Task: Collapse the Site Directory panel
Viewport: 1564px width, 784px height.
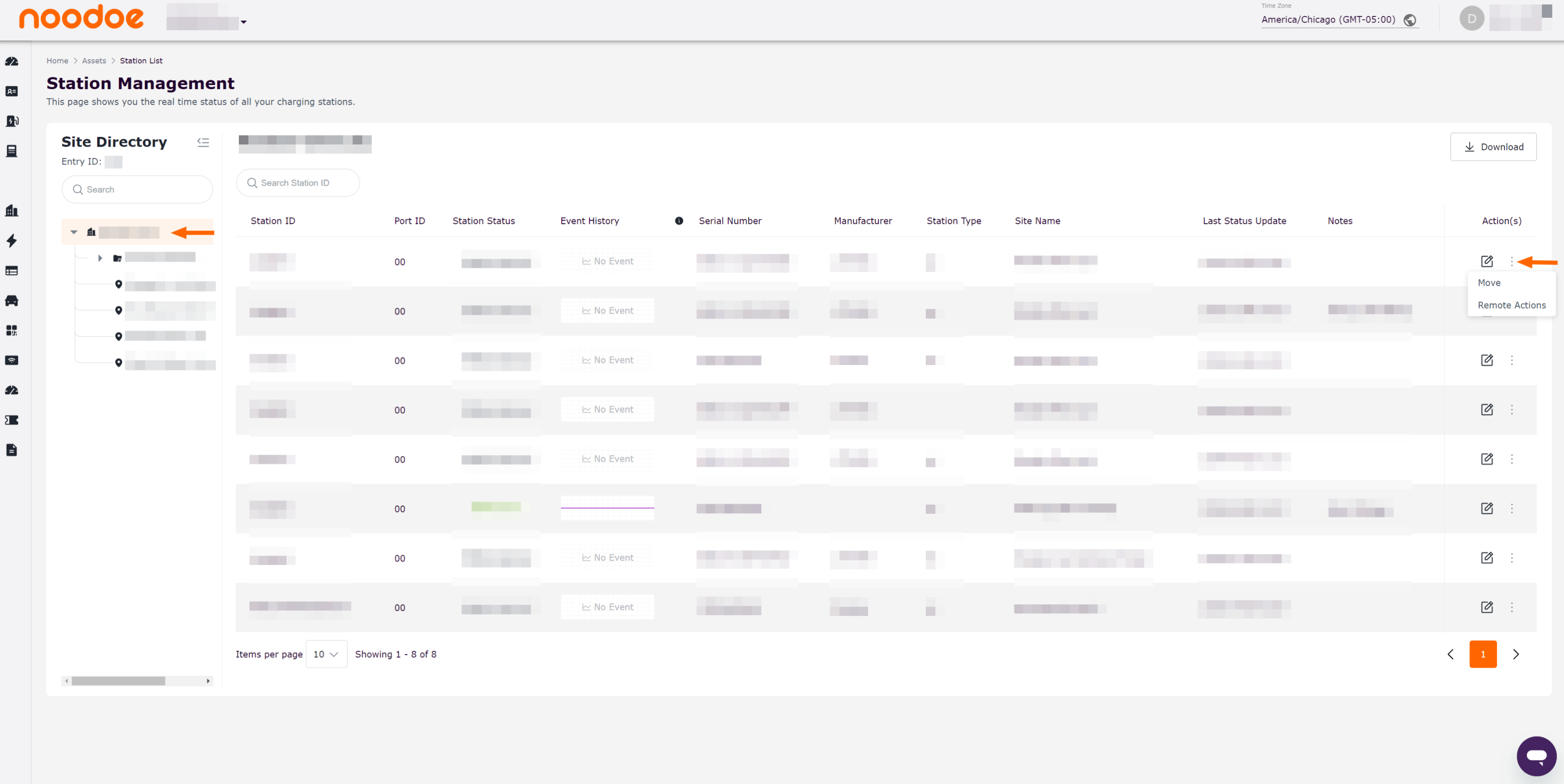Action: point(203,142)
